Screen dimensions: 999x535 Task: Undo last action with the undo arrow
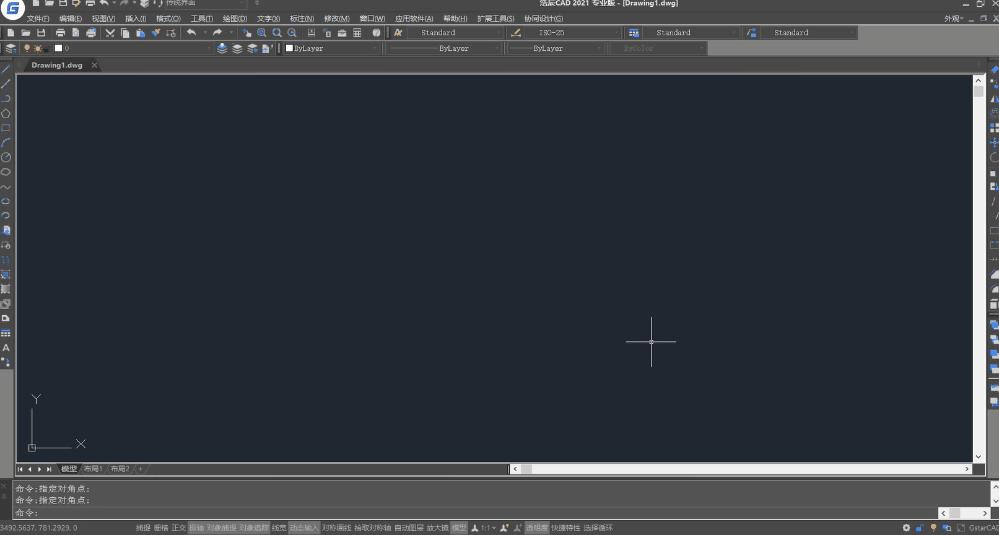coord(191,32)
